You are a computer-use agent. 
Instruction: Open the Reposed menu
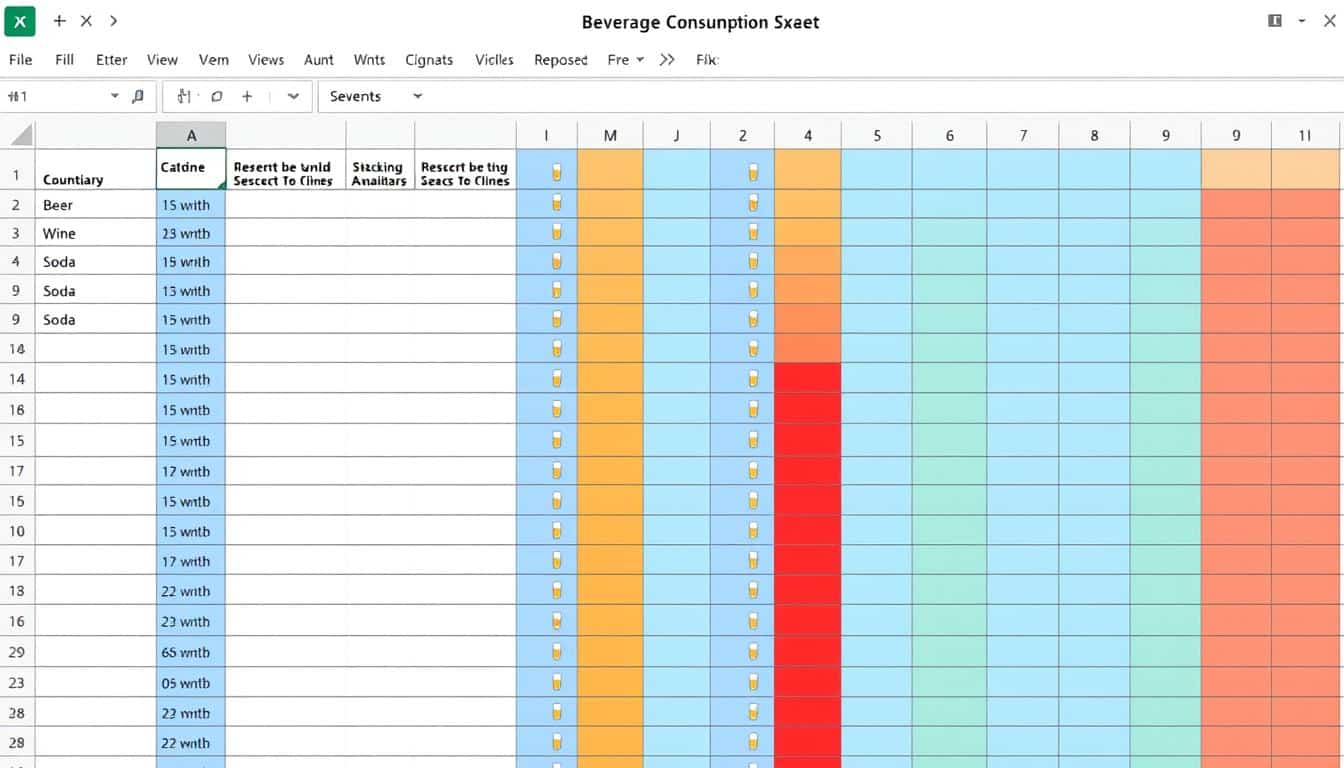[561, 60]
